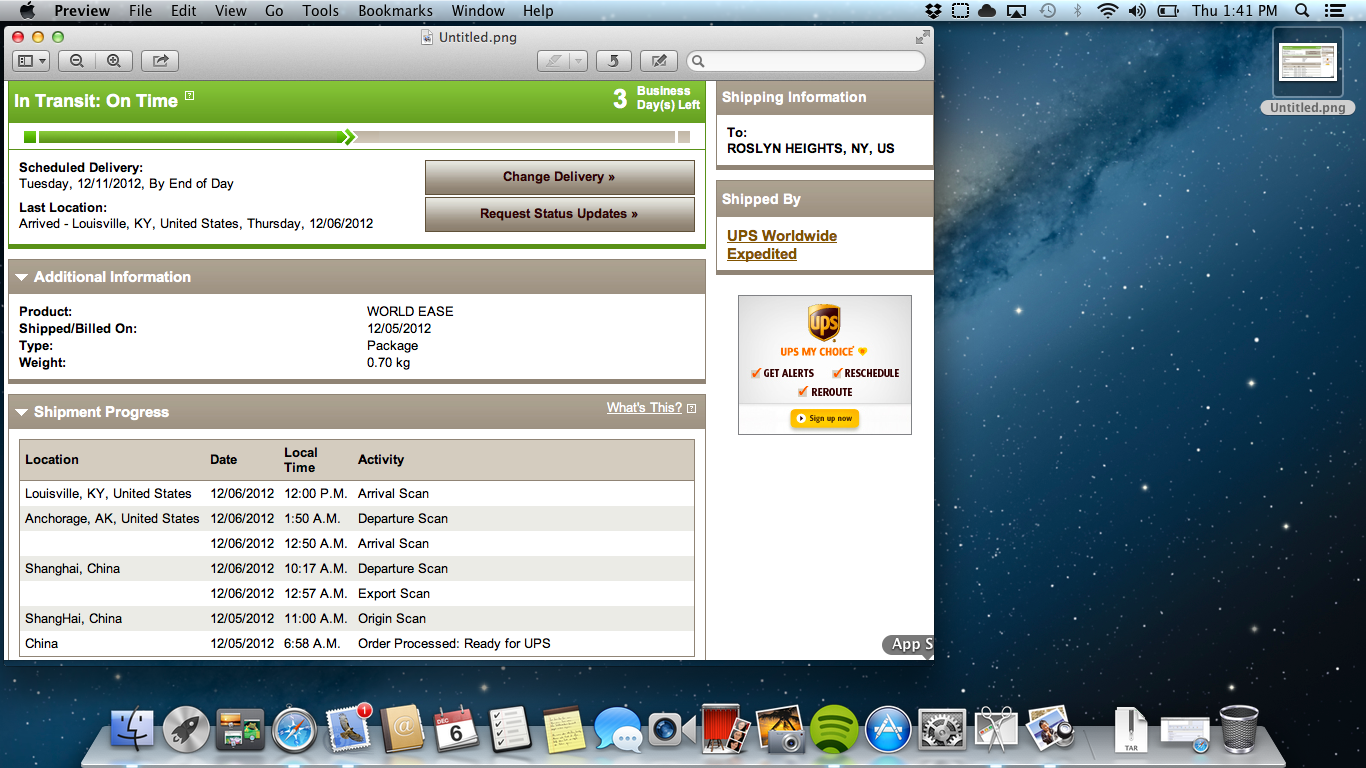Viewport: 1366px width, 768px height.
Task: Collapse the Shipment Progress section triangle
Action: [22, 412]
